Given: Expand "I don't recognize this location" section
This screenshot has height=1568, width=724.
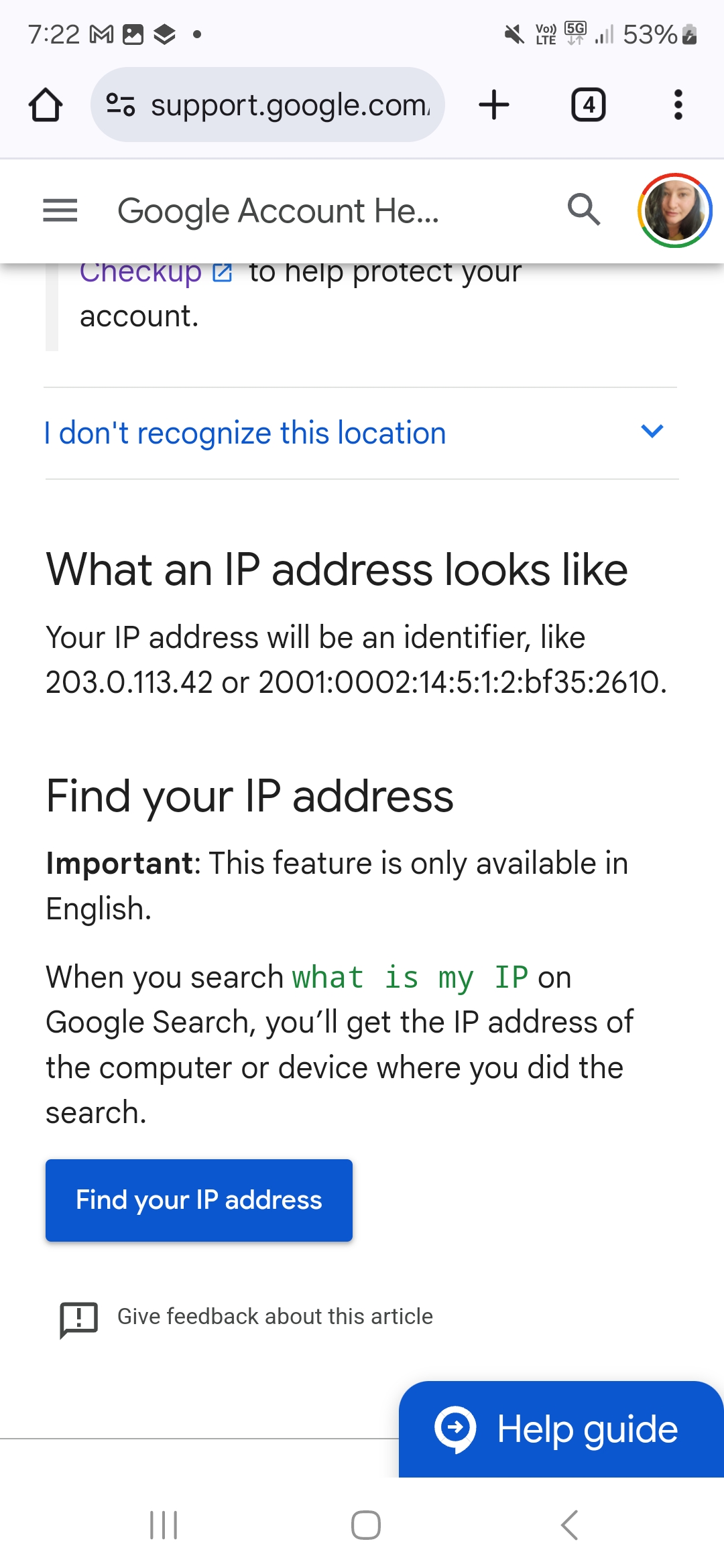Looking at the screenshot, I should coord(245,433).
